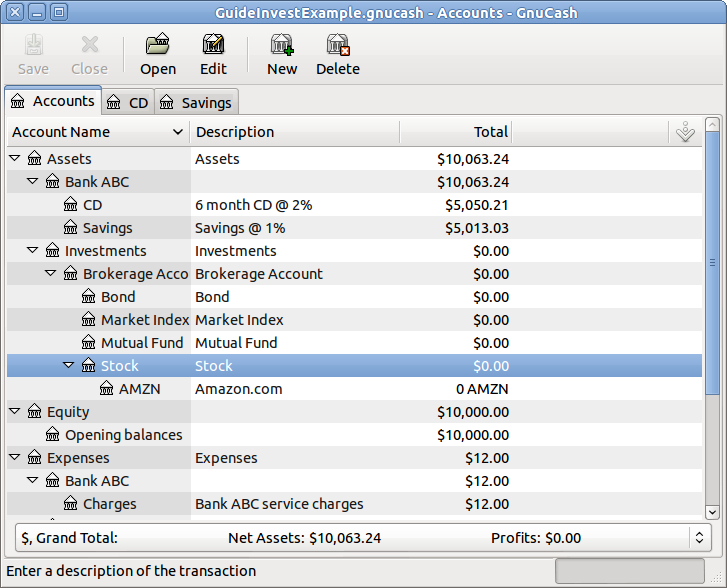Click the Open file toolbar icon
This screenshot has width=727, height=588.
pyautogui.click(x=157, y=45)
